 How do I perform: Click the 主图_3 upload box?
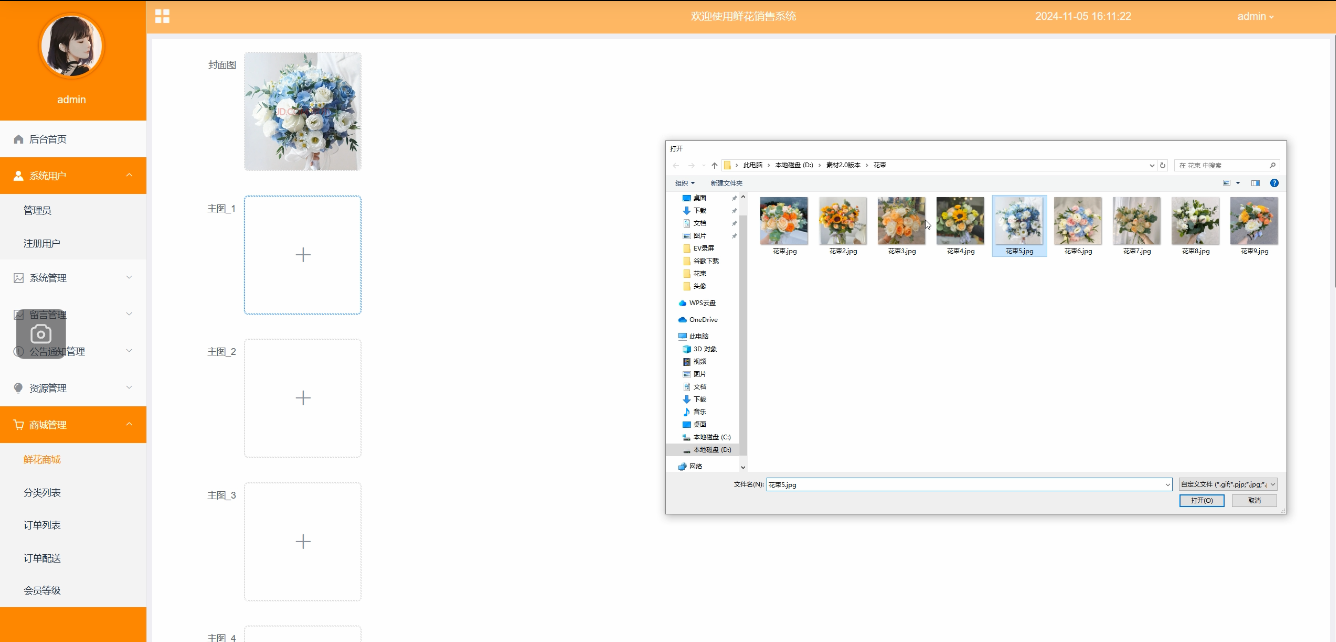pyautogui.click(x=303, y=541)
